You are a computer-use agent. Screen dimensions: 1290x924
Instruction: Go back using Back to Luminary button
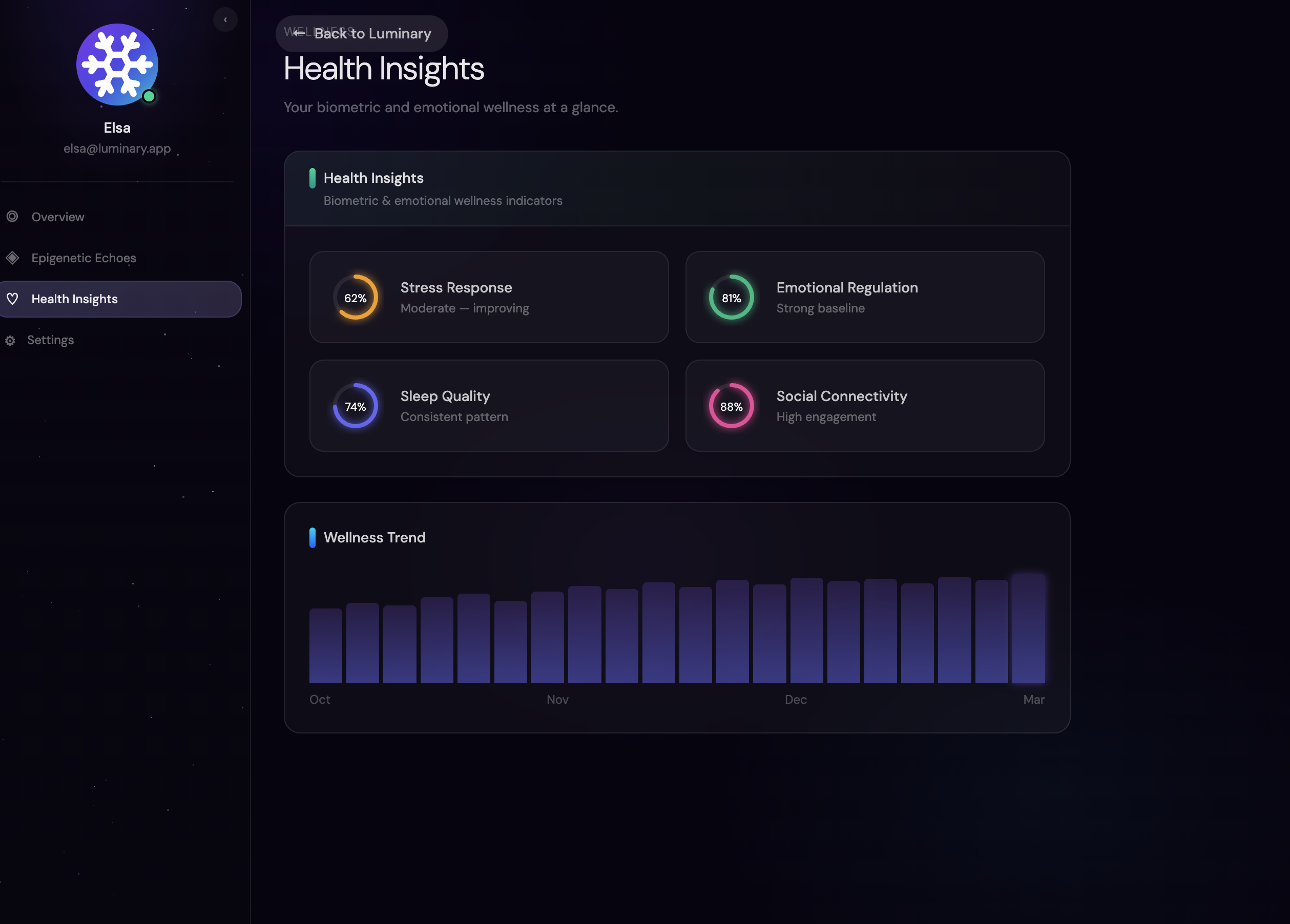coord(362,33)
